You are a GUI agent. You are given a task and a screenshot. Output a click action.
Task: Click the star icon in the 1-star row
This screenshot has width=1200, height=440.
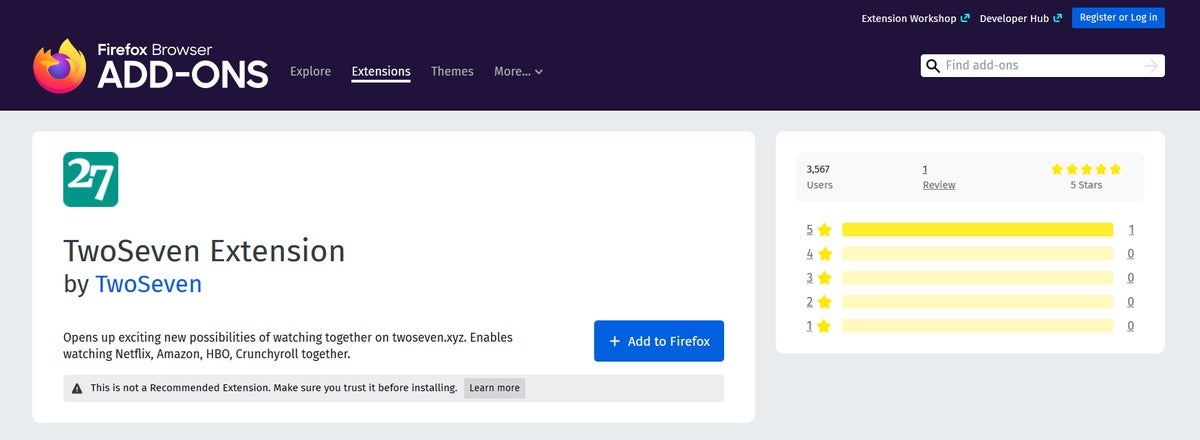tap(825, 325)
